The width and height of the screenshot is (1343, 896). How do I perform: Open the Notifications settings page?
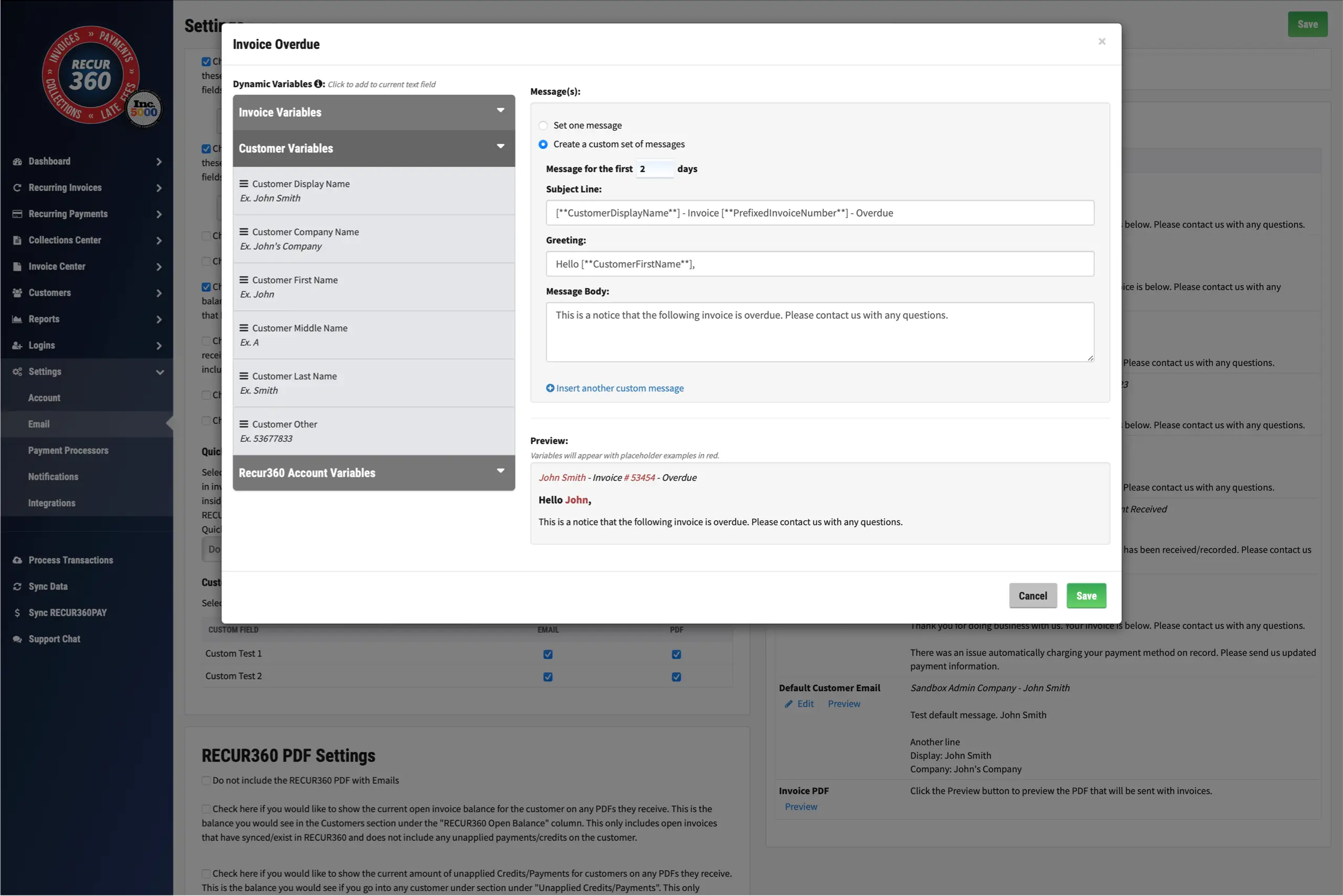pyautogui.click(x=53, y=477)
